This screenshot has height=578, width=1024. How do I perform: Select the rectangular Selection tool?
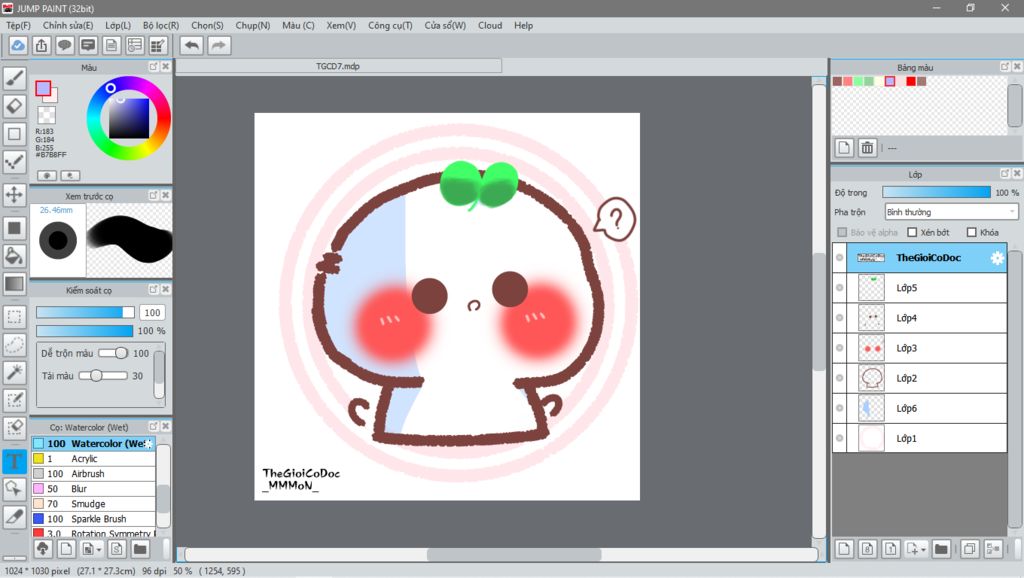point(14,317)
